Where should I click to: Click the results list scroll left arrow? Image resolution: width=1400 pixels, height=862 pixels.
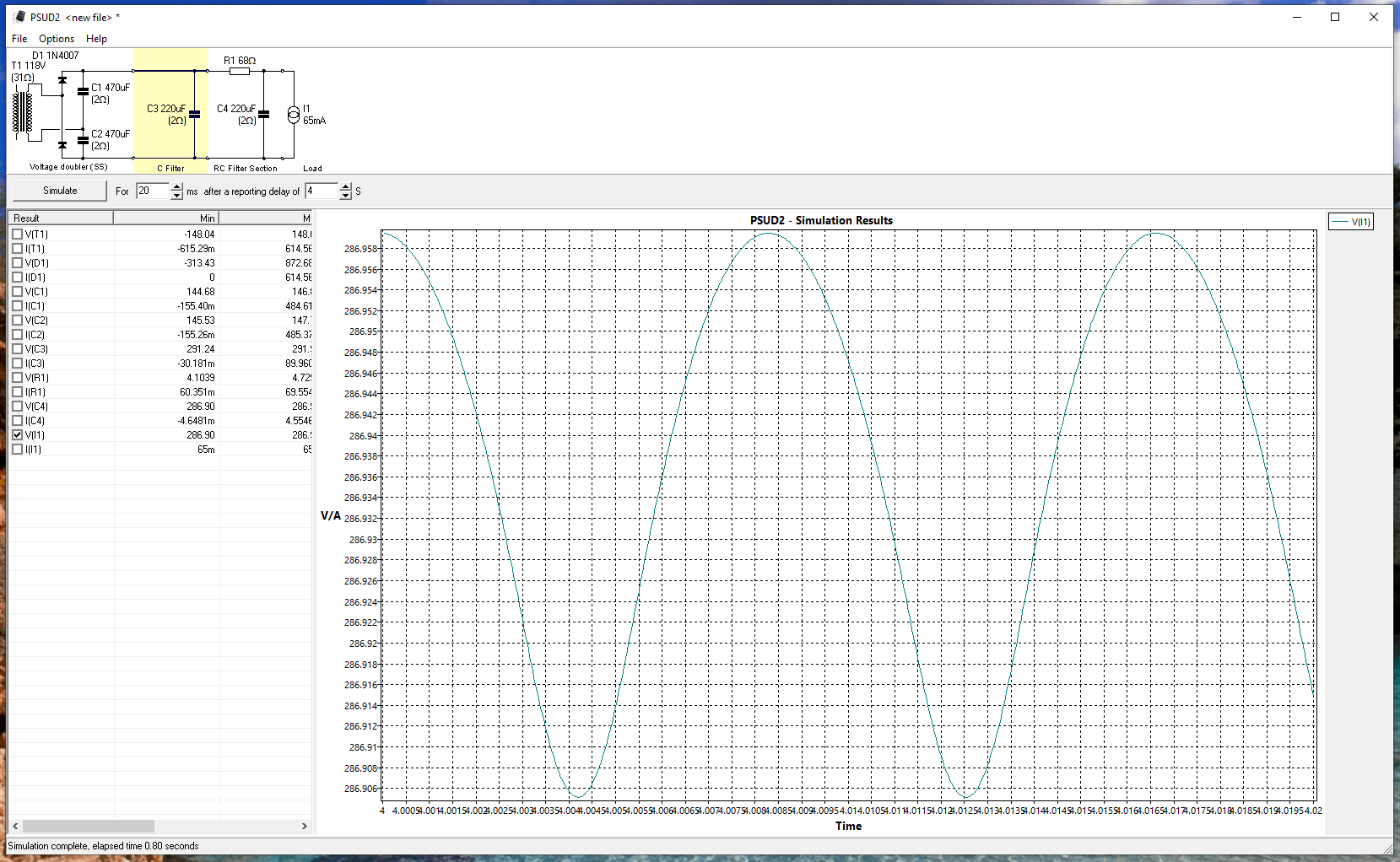pyautogui.click(x=15, y=827)
